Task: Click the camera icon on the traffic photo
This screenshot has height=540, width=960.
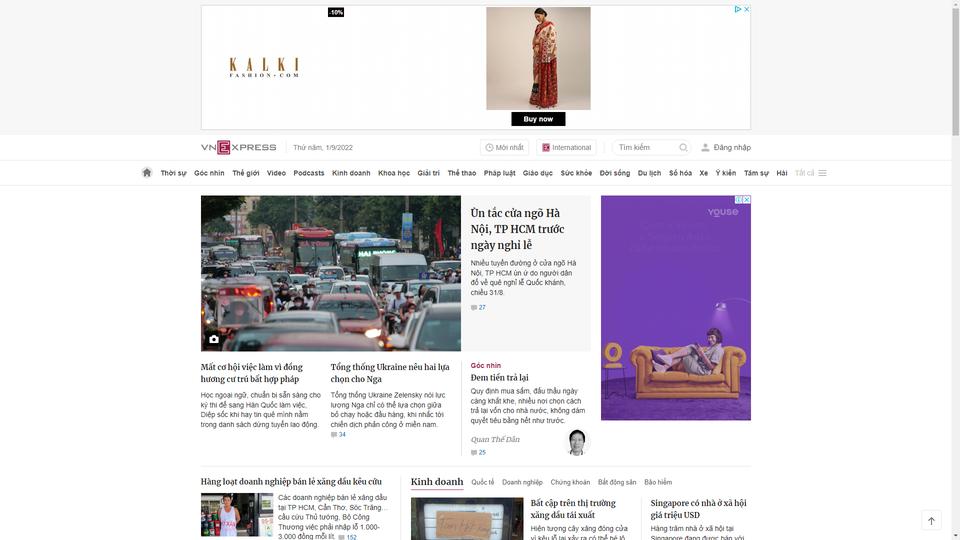Action: point(214,339)
